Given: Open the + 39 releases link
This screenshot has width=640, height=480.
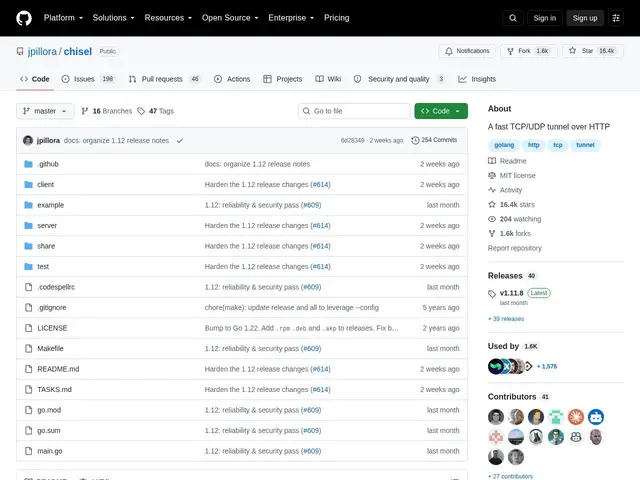Looking at the screenshot, I should point(506,319).
